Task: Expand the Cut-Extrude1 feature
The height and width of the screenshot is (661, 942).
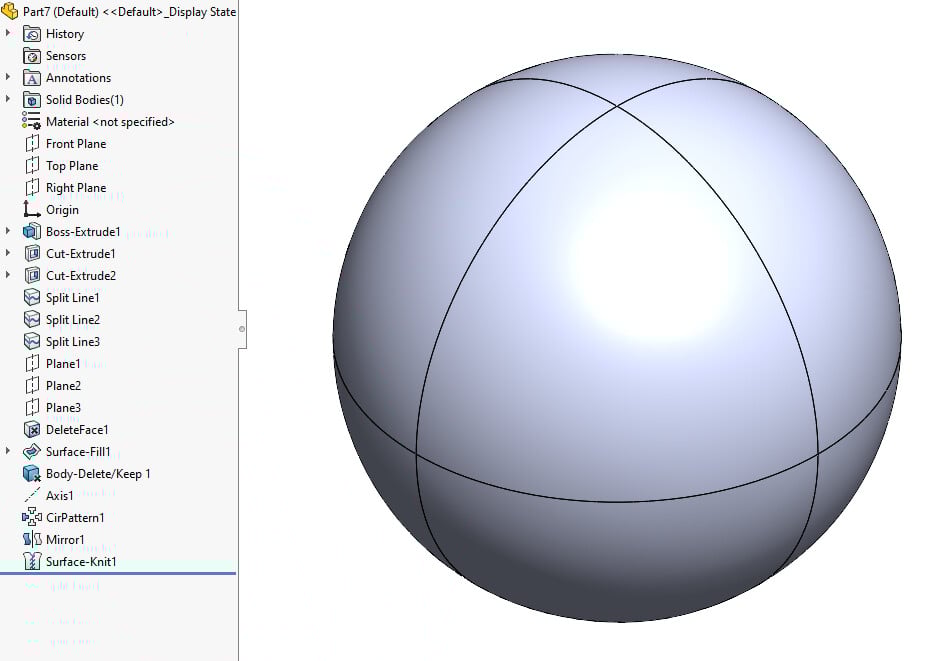Action: pos(7,253)
